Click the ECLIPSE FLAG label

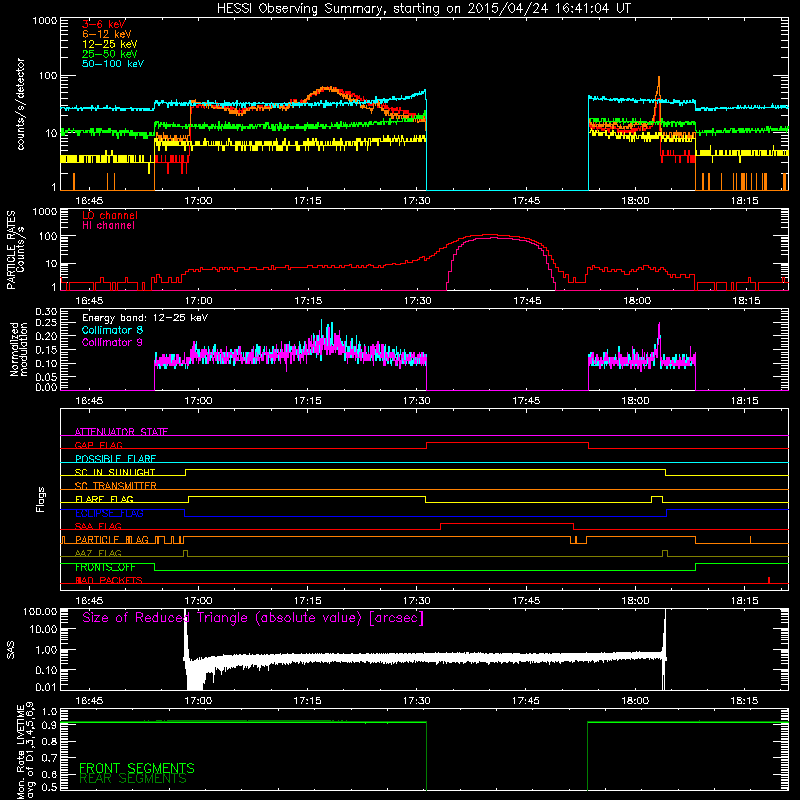pos(109,513)
